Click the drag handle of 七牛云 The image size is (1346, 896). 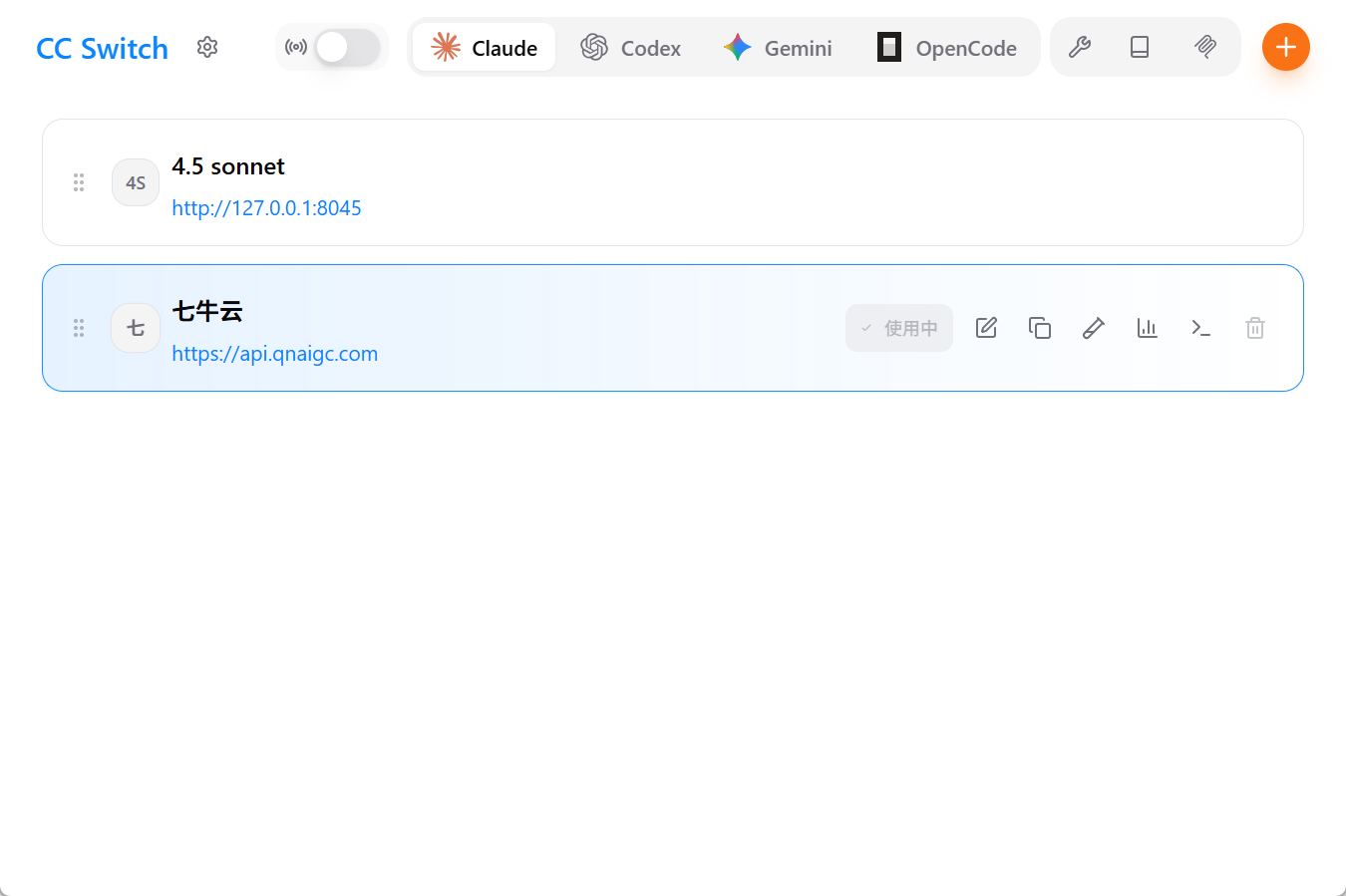(x=79, y=328)
